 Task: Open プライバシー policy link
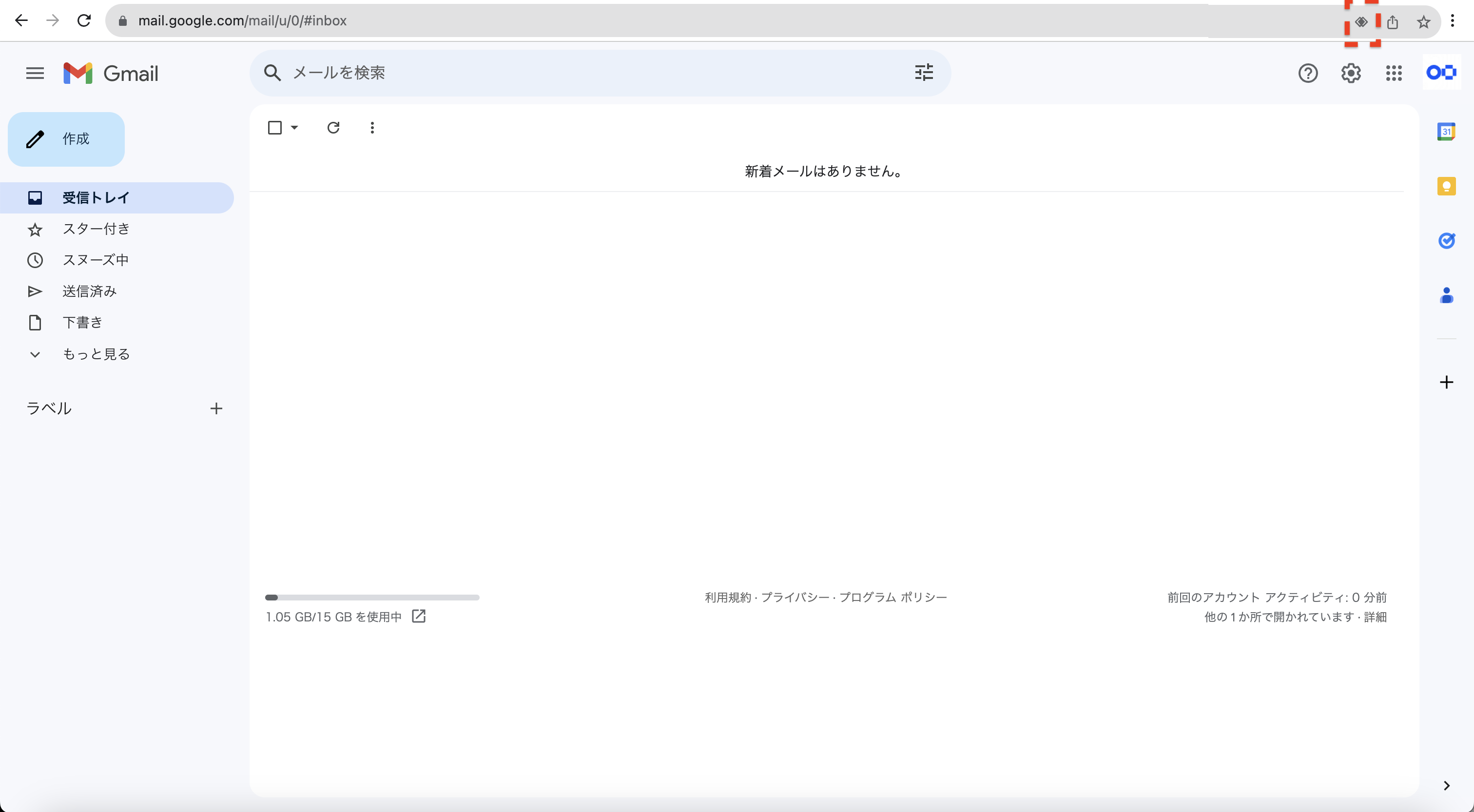point(796,597)
